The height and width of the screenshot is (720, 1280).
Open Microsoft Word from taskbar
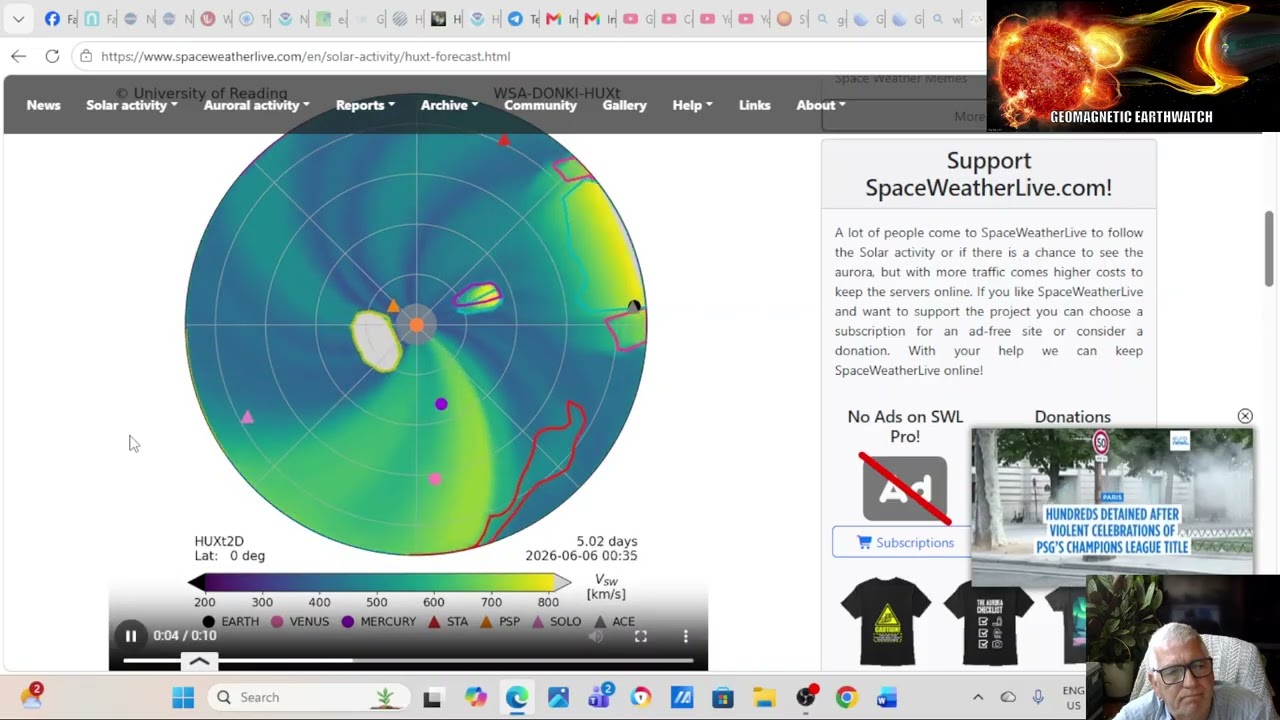887,697
